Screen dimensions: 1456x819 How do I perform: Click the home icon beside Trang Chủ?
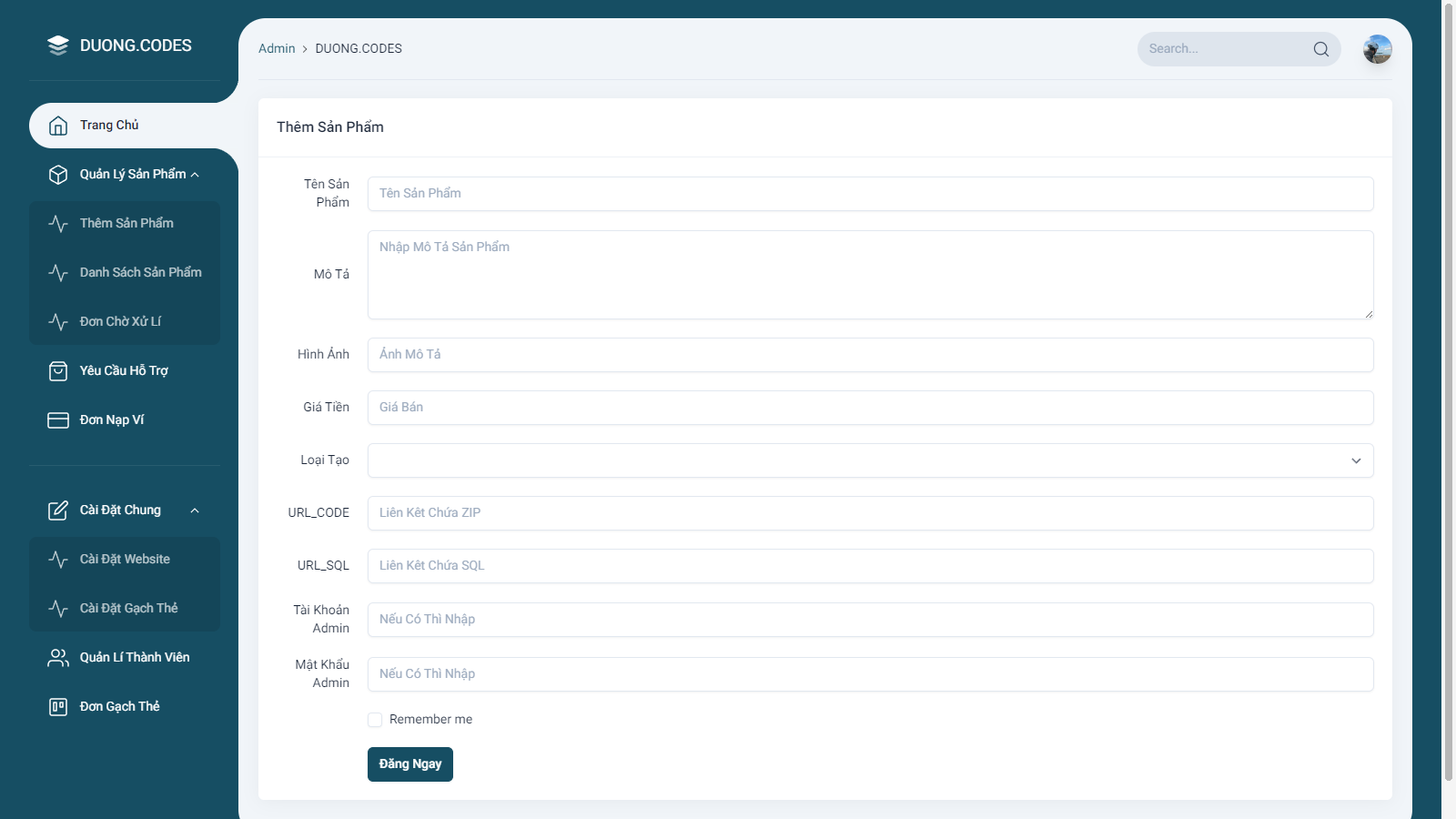click(x=57, y=126)
